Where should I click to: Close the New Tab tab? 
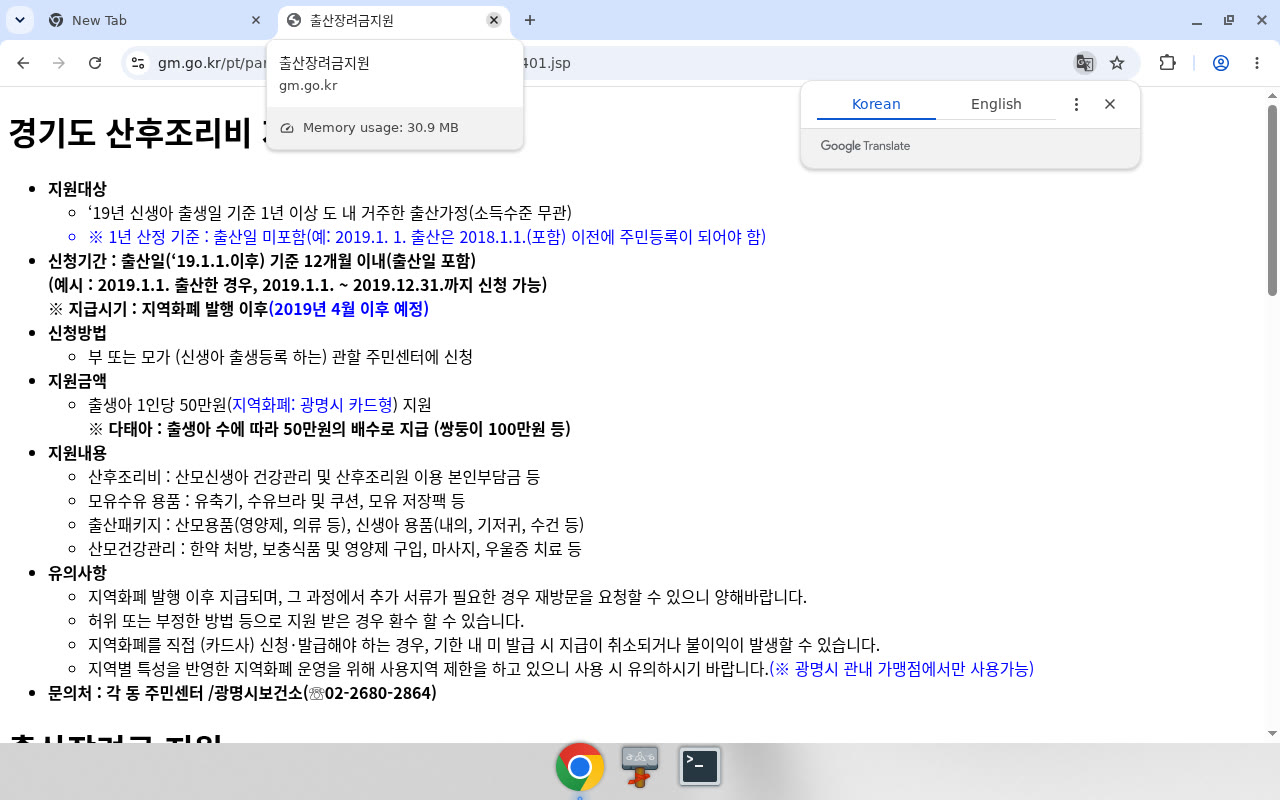tap(256, 20)
